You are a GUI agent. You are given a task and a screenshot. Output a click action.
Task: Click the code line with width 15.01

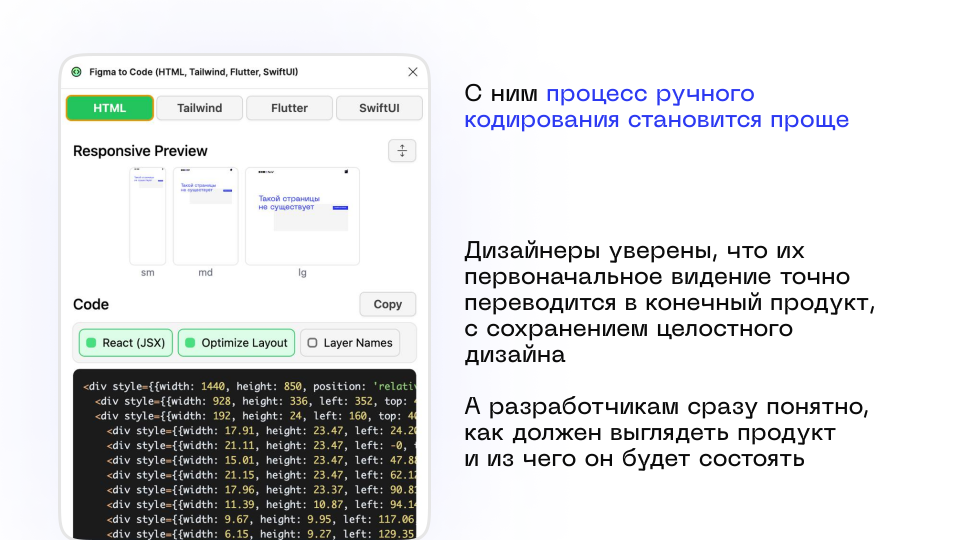(x=261, y=460)
